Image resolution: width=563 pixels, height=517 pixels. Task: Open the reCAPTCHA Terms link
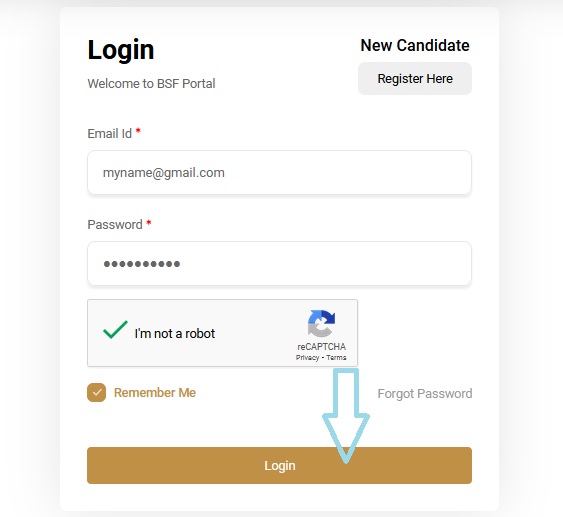(336, 358)
